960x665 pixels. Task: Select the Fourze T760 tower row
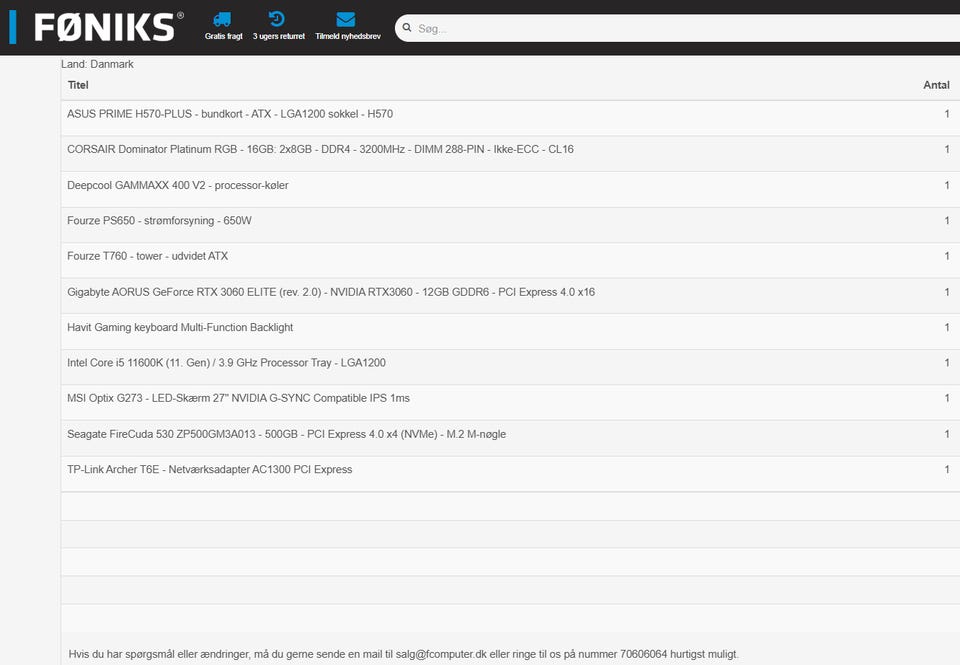tap(510, 260)
